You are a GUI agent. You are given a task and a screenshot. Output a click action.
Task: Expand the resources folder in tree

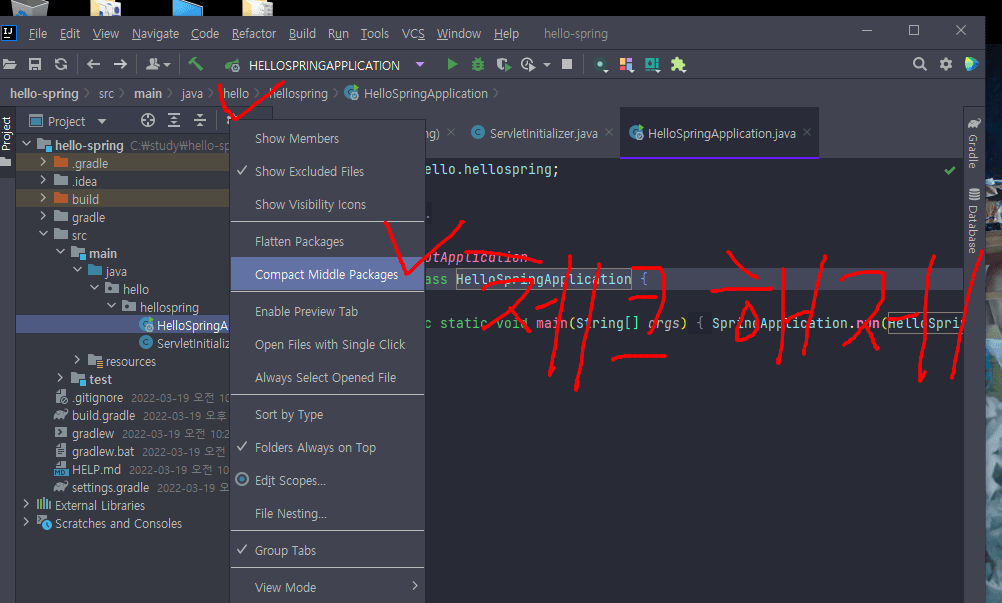(78, 361)
